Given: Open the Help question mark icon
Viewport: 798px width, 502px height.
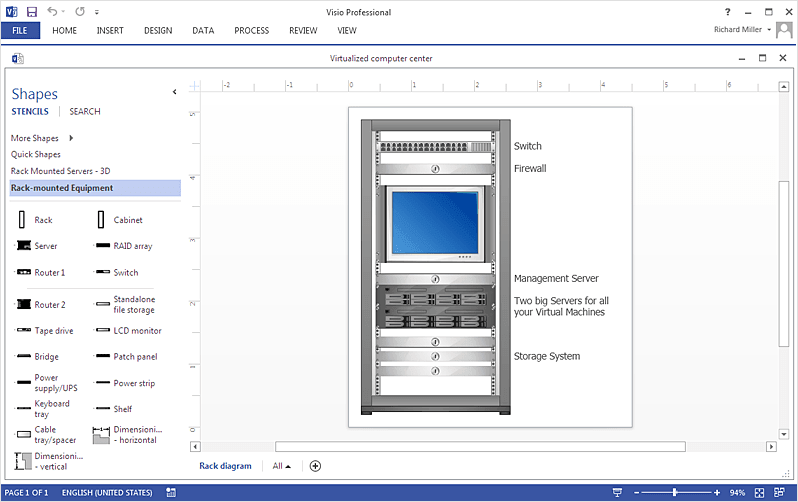Looking at the screenshot, I should coord(728,12).
